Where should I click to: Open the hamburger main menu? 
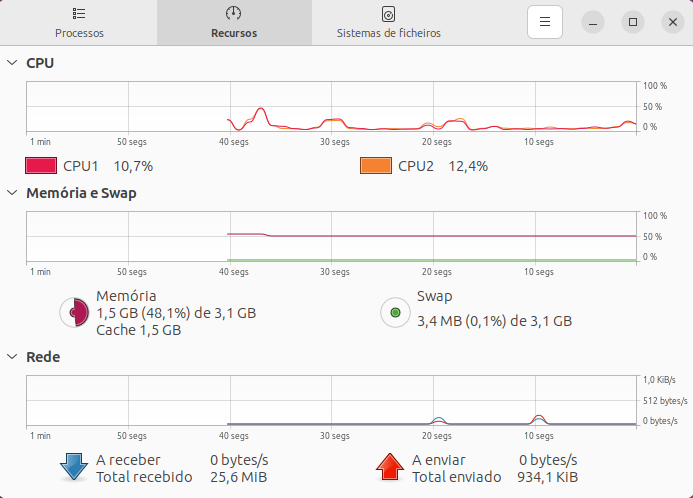545,21
